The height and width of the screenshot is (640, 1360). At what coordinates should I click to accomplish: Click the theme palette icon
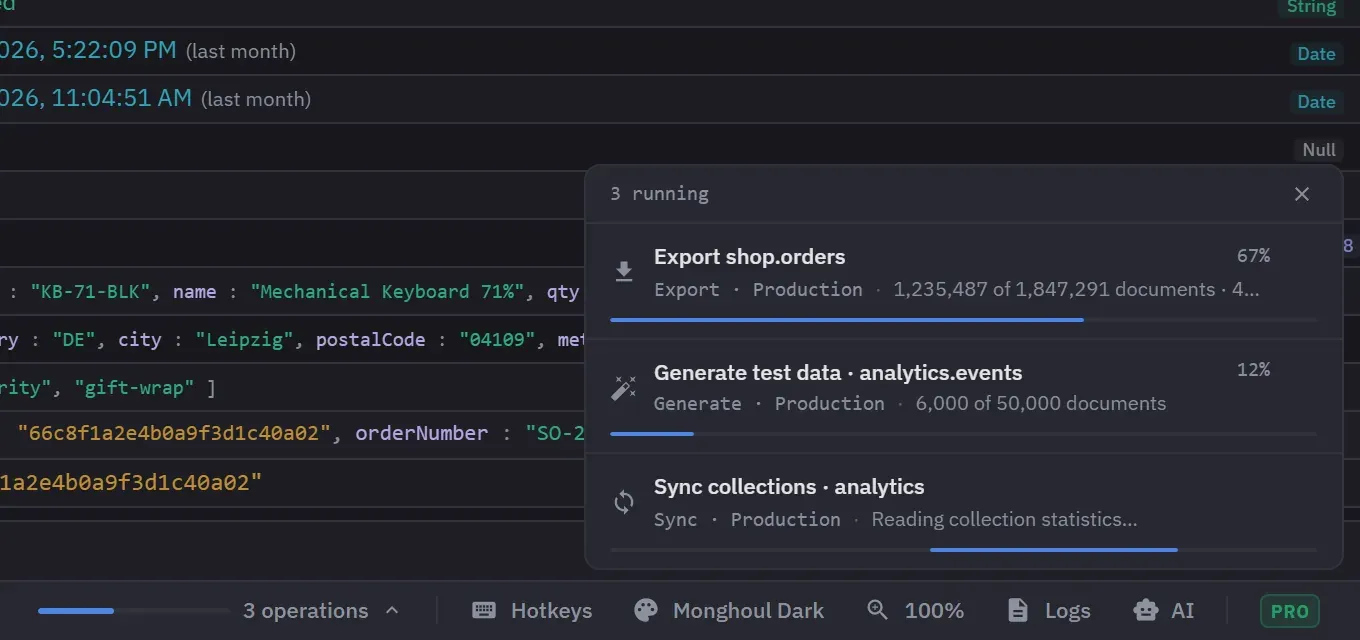pos(647,610)
